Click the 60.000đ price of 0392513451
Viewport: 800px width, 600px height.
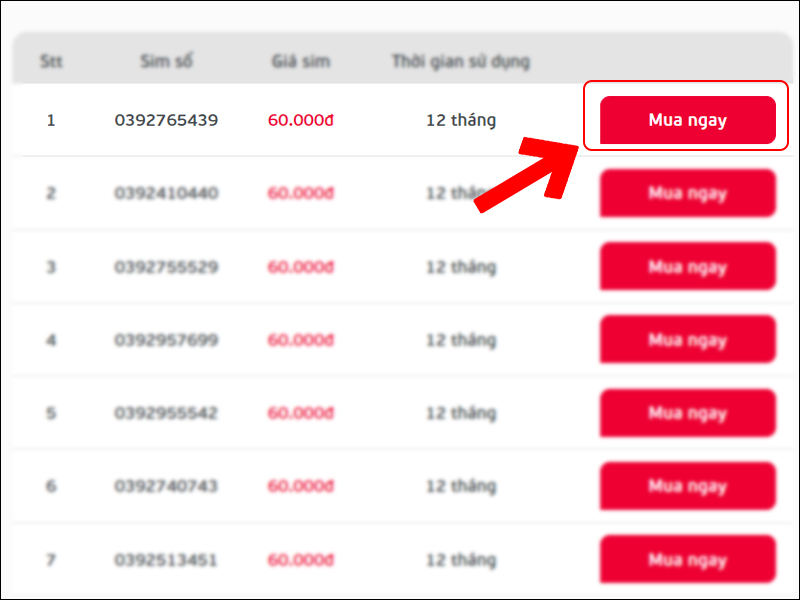[301, 560]
